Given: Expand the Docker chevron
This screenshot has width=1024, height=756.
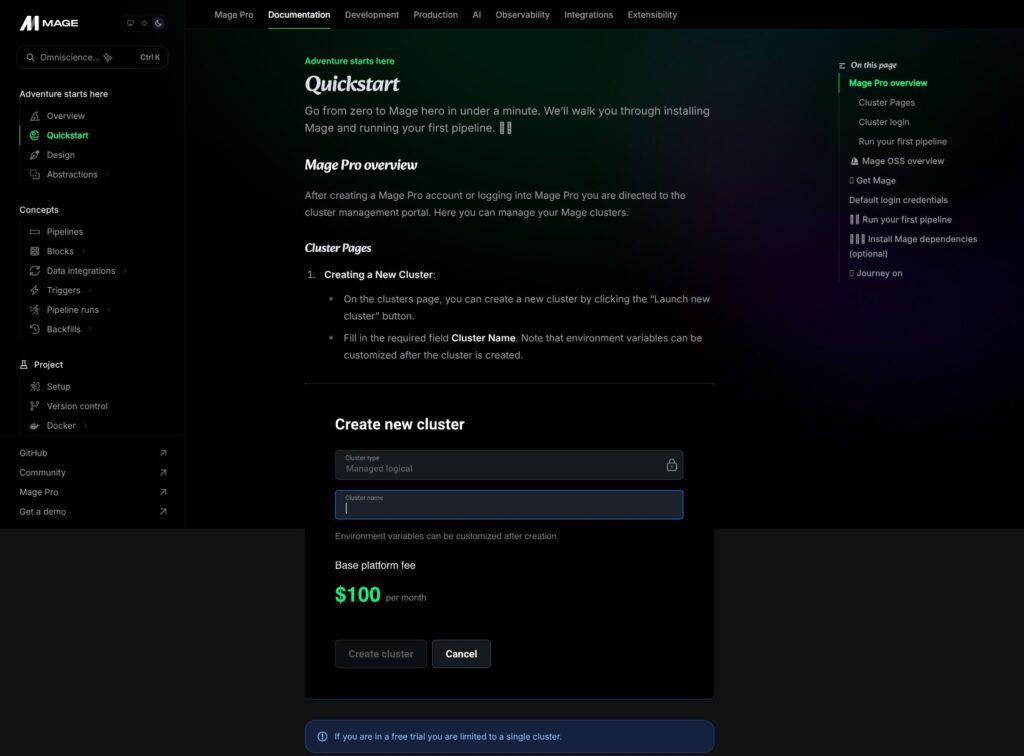Looking at the screenshot, I should coord(86,426).
